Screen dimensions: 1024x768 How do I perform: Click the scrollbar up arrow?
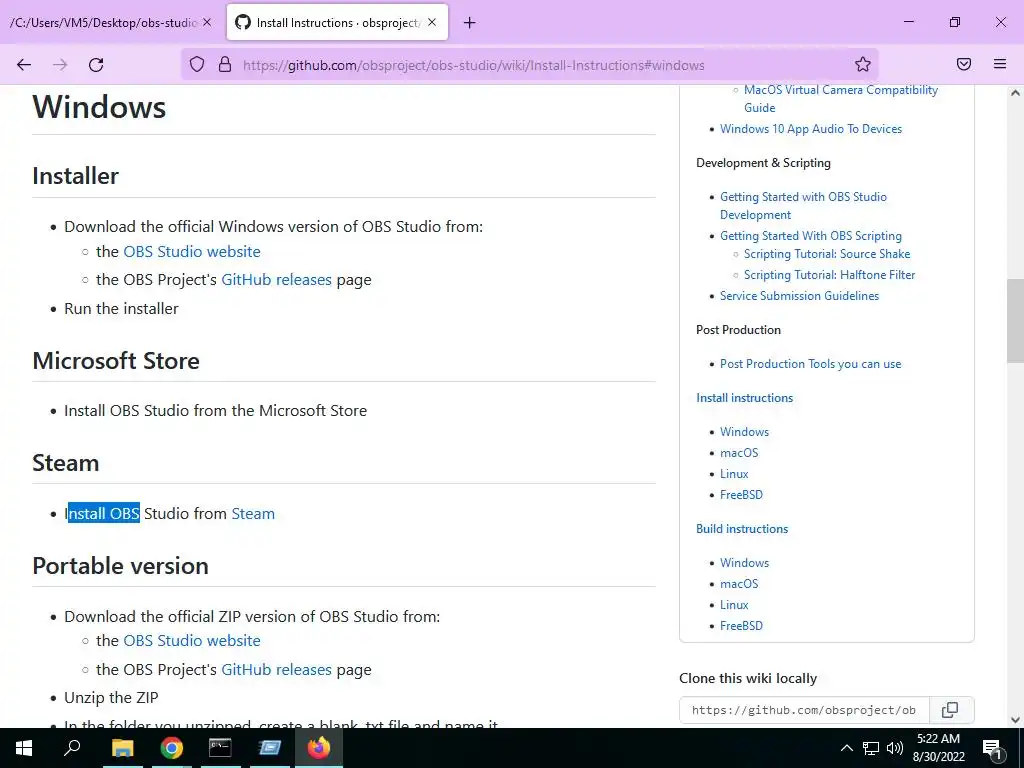[1015, 93]
